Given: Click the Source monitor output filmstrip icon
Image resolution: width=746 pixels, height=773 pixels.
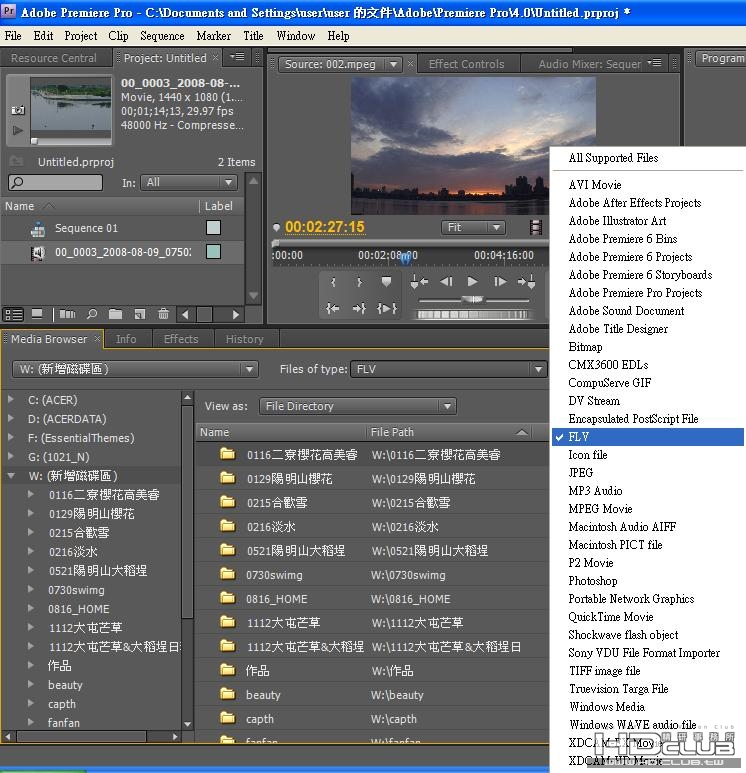Looking at the screenshot, I should [535, 227].
